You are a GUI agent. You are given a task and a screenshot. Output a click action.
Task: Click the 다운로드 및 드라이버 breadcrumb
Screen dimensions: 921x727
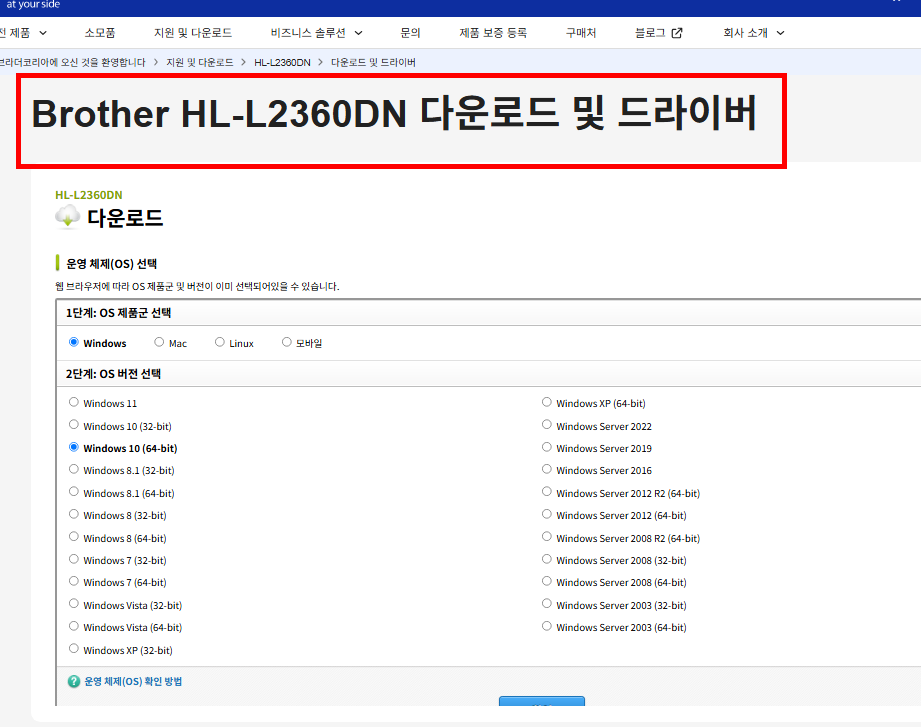coord(373,62)
